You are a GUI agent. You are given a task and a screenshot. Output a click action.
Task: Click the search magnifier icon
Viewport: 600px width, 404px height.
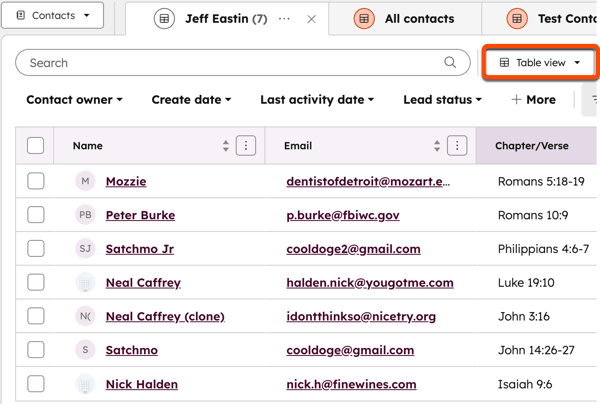[450, 62]
